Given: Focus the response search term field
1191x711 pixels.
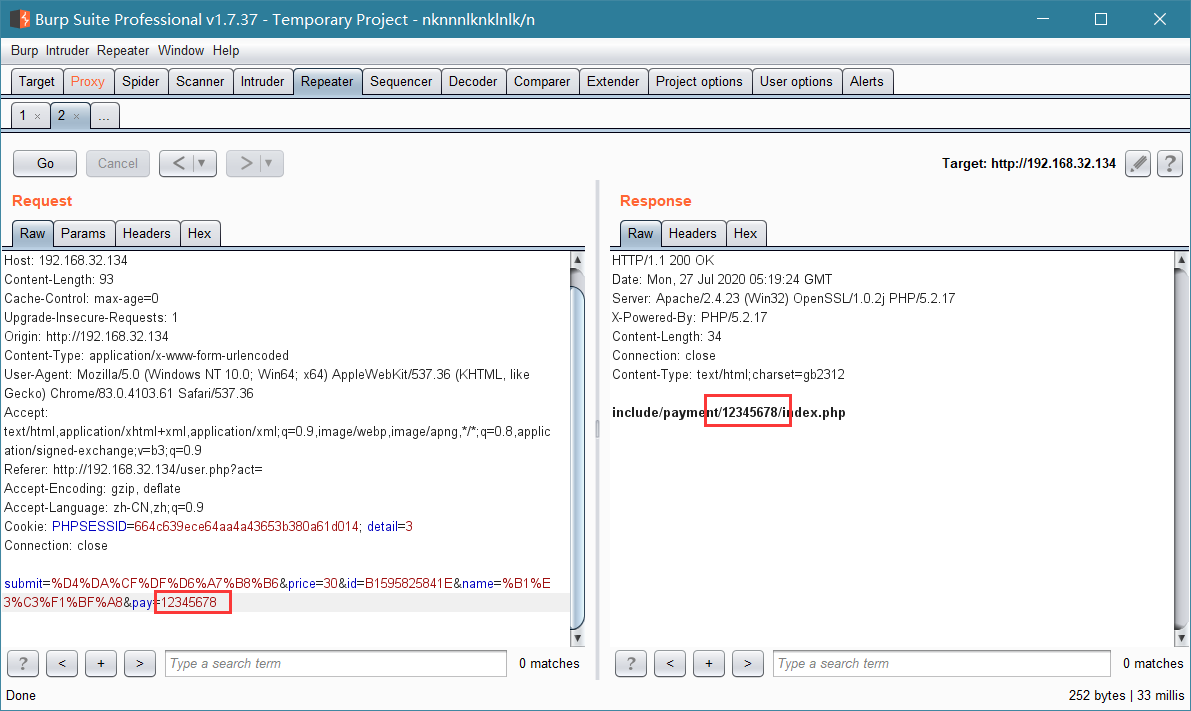Looking at the screenshot, I should (x=942, y=663).
